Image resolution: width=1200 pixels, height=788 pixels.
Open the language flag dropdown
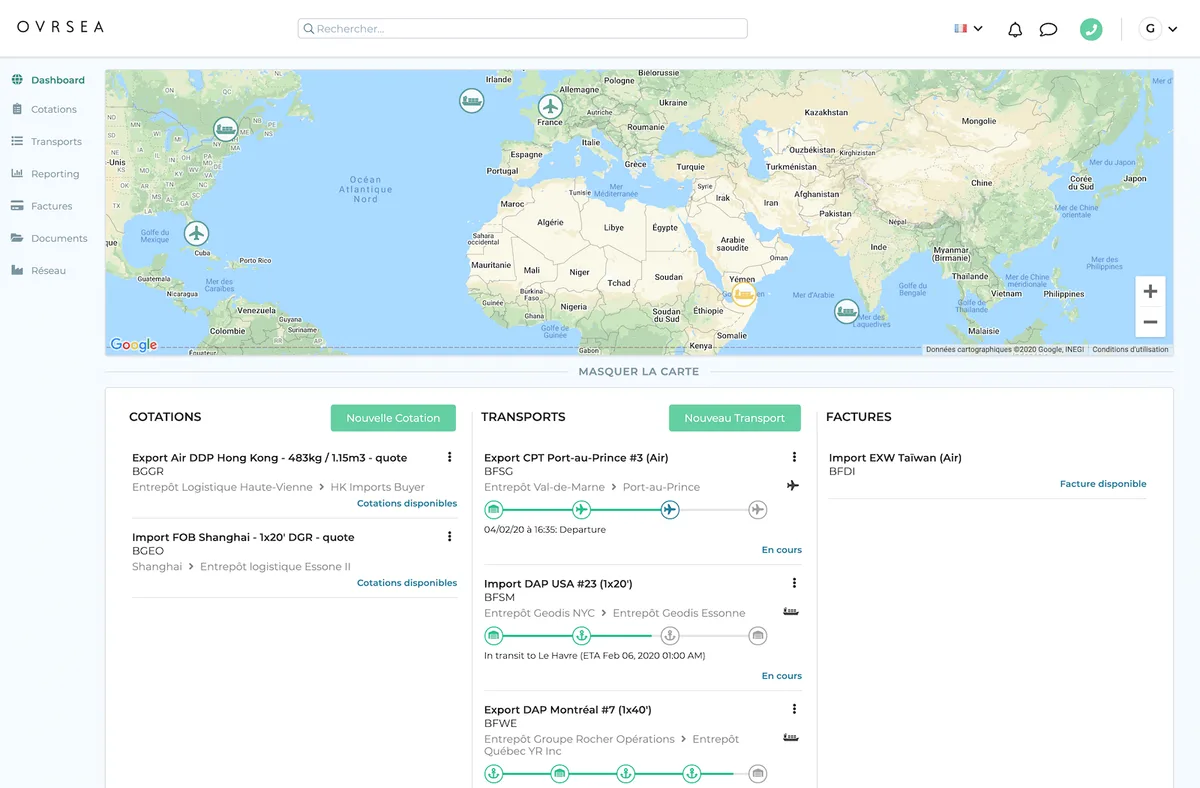click(968, 29)
